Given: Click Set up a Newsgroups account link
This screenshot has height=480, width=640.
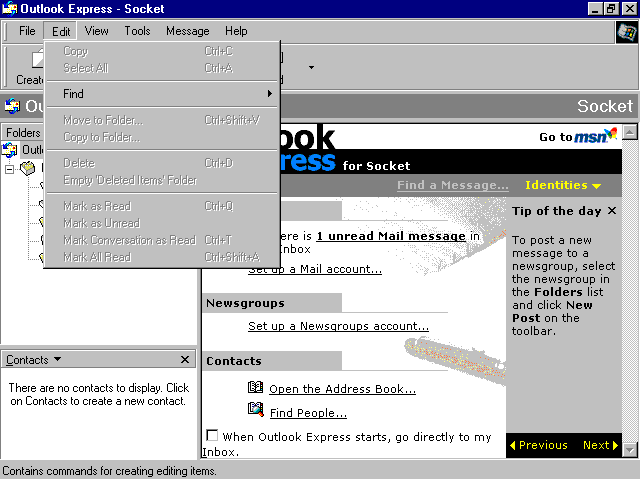Looking at the screenshot, I should click(338, 326).
